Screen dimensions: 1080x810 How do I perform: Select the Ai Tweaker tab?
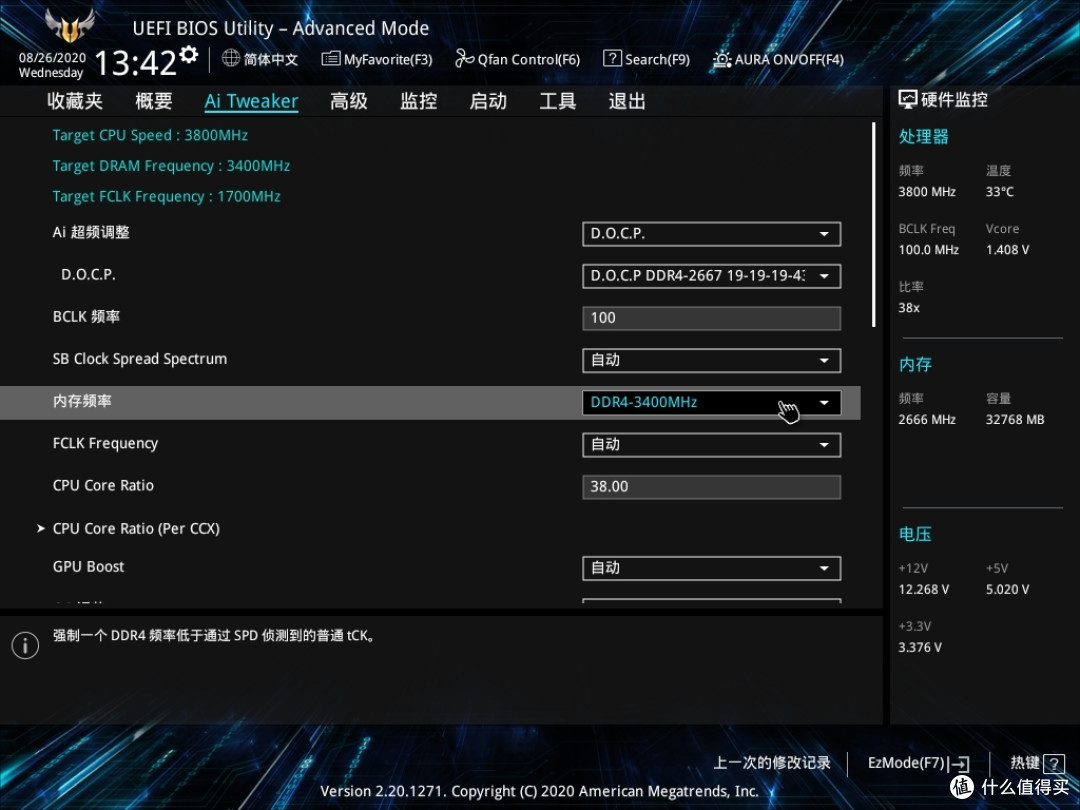click(x=251, y=101)
